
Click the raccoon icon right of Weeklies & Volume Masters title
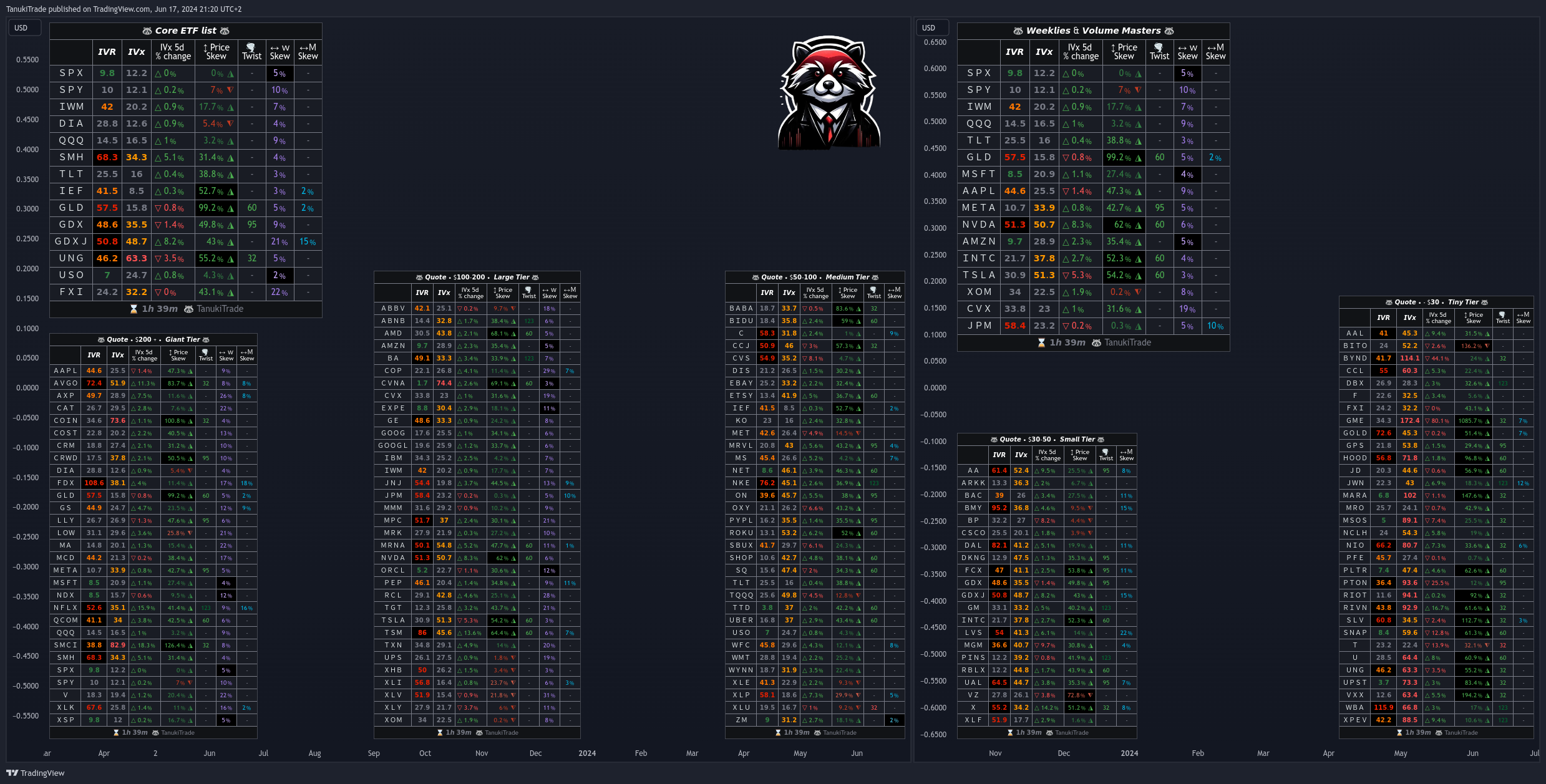[x=1169, y=31]
